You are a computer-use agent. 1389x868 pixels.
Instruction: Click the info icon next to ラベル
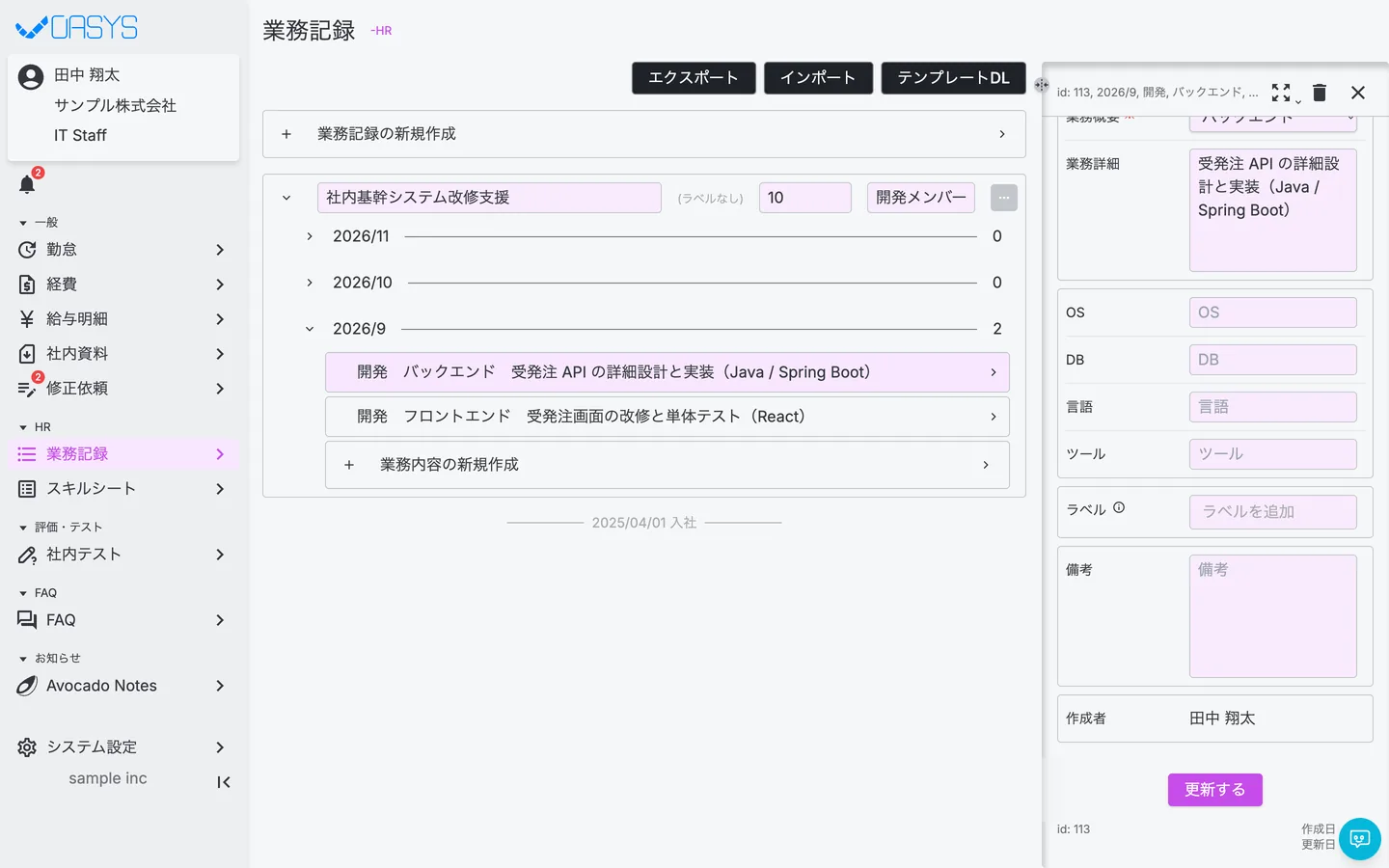point(1119,507)
